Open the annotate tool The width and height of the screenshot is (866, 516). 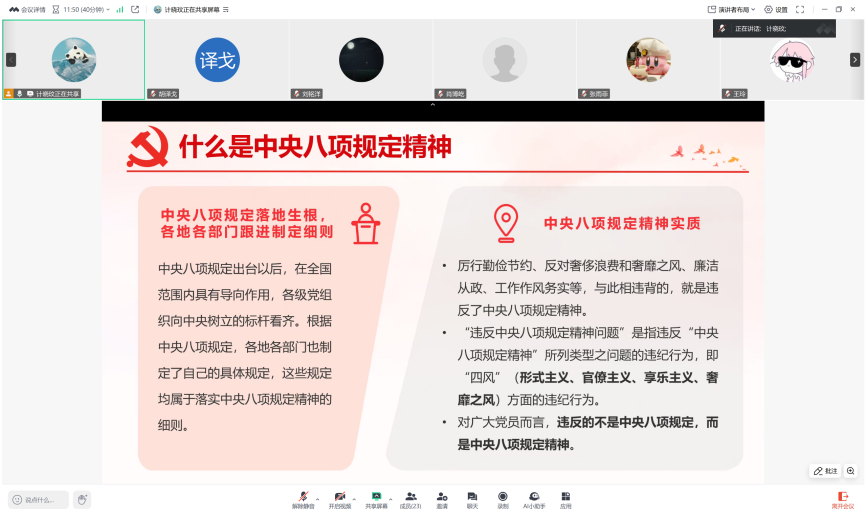click(825, 470)
